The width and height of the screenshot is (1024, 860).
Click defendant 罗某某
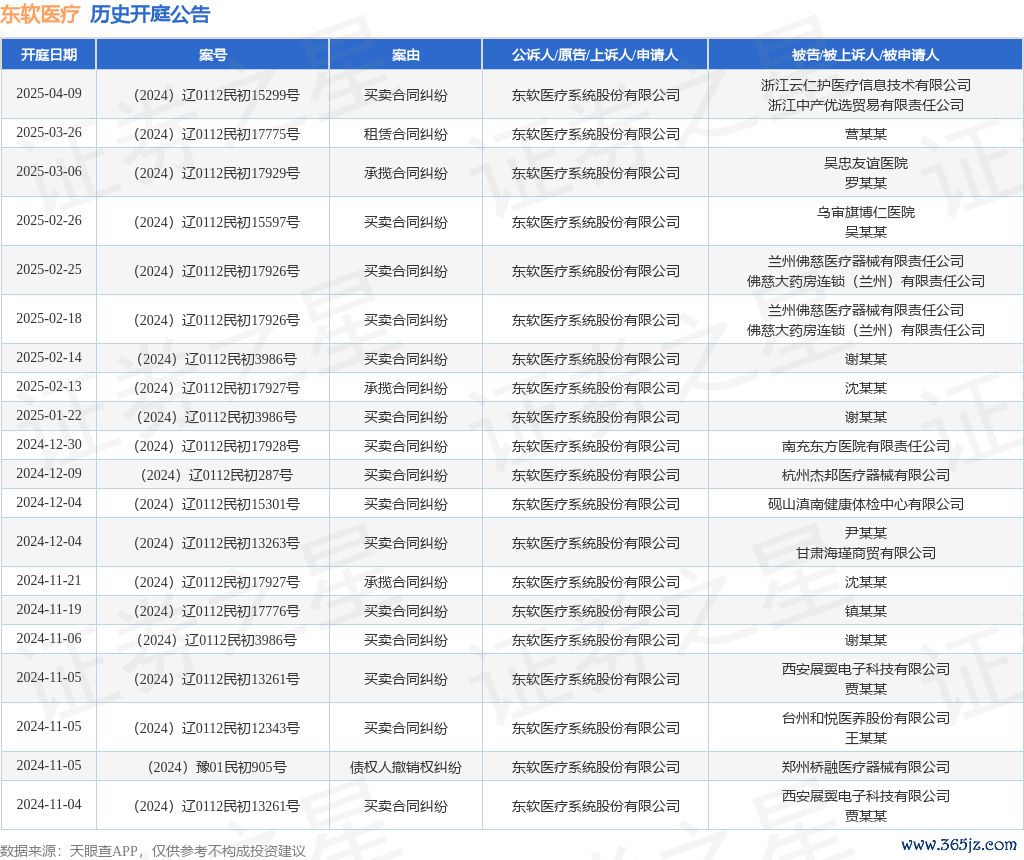point(865,183)
